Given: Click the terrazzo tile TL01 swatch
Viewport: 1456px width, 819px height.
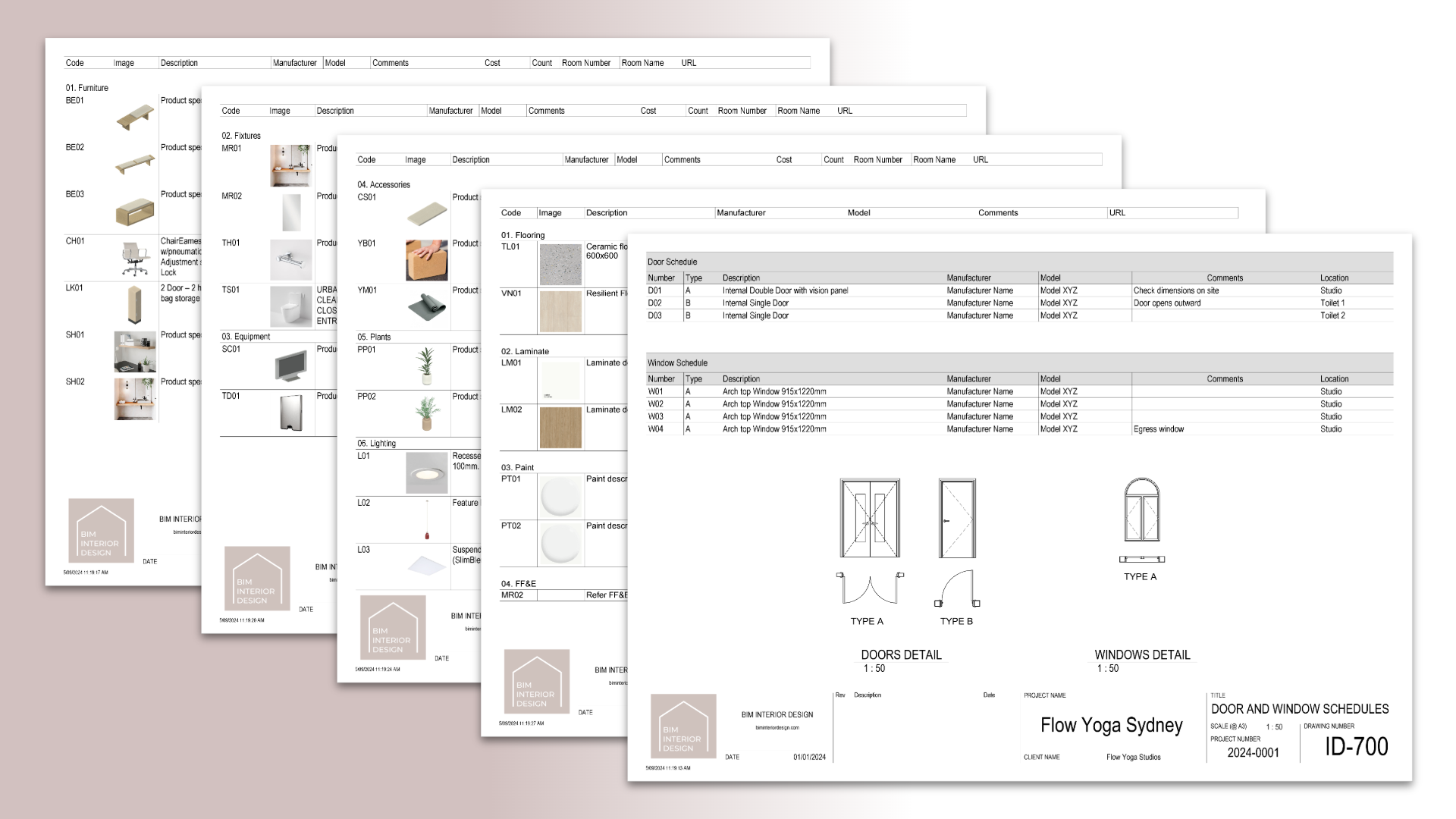Looking at the screenshot, I should point(560,265).
